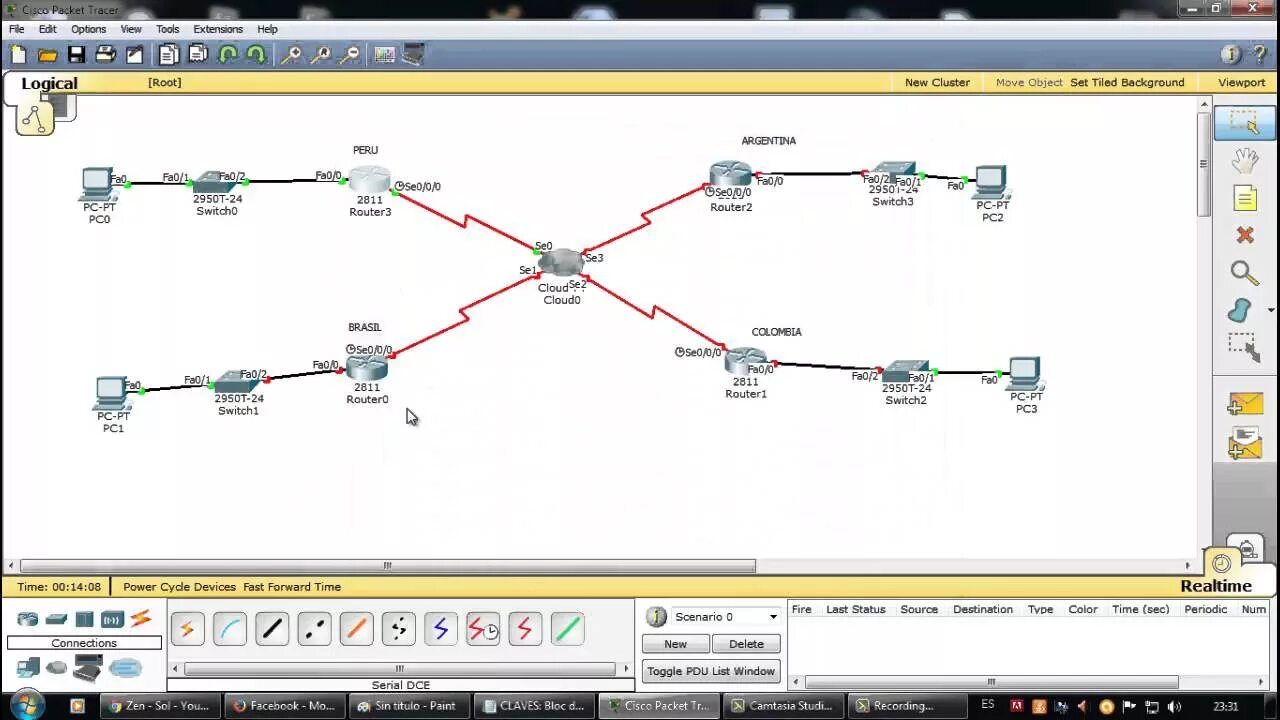This screenshot has height=720, width=1280.
Task: Open the Options menu
Action: coord(89,29)
